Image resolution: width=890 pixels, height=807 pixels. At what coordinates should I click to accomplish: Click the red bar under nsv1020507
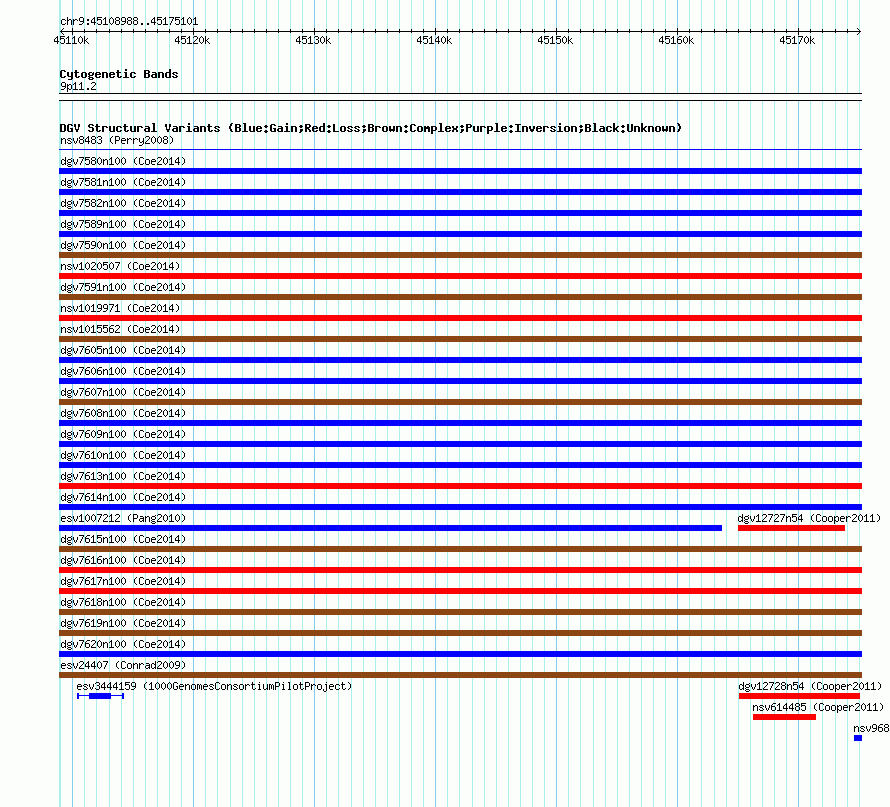(460, 276)
